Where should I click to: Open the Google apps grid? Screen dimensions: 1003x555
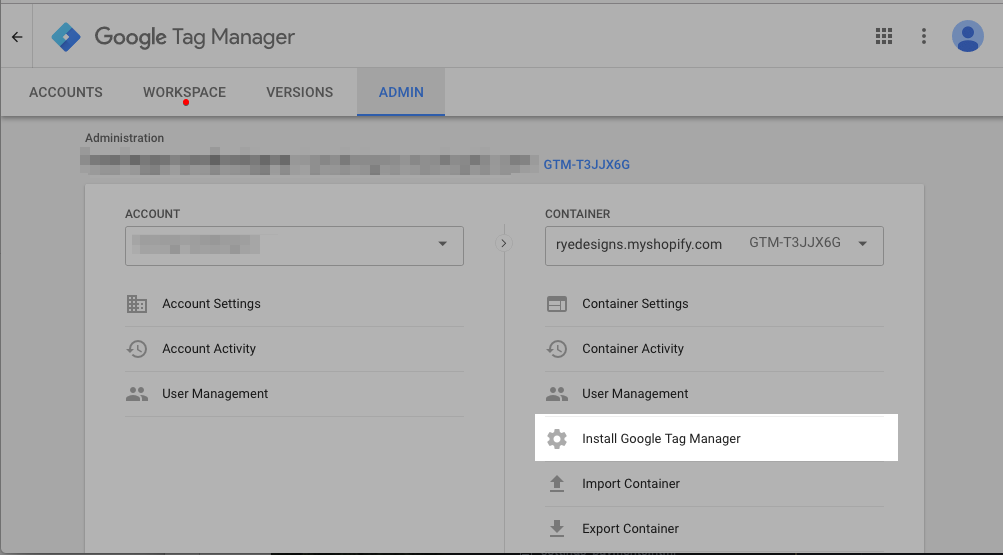click(884, 36)
